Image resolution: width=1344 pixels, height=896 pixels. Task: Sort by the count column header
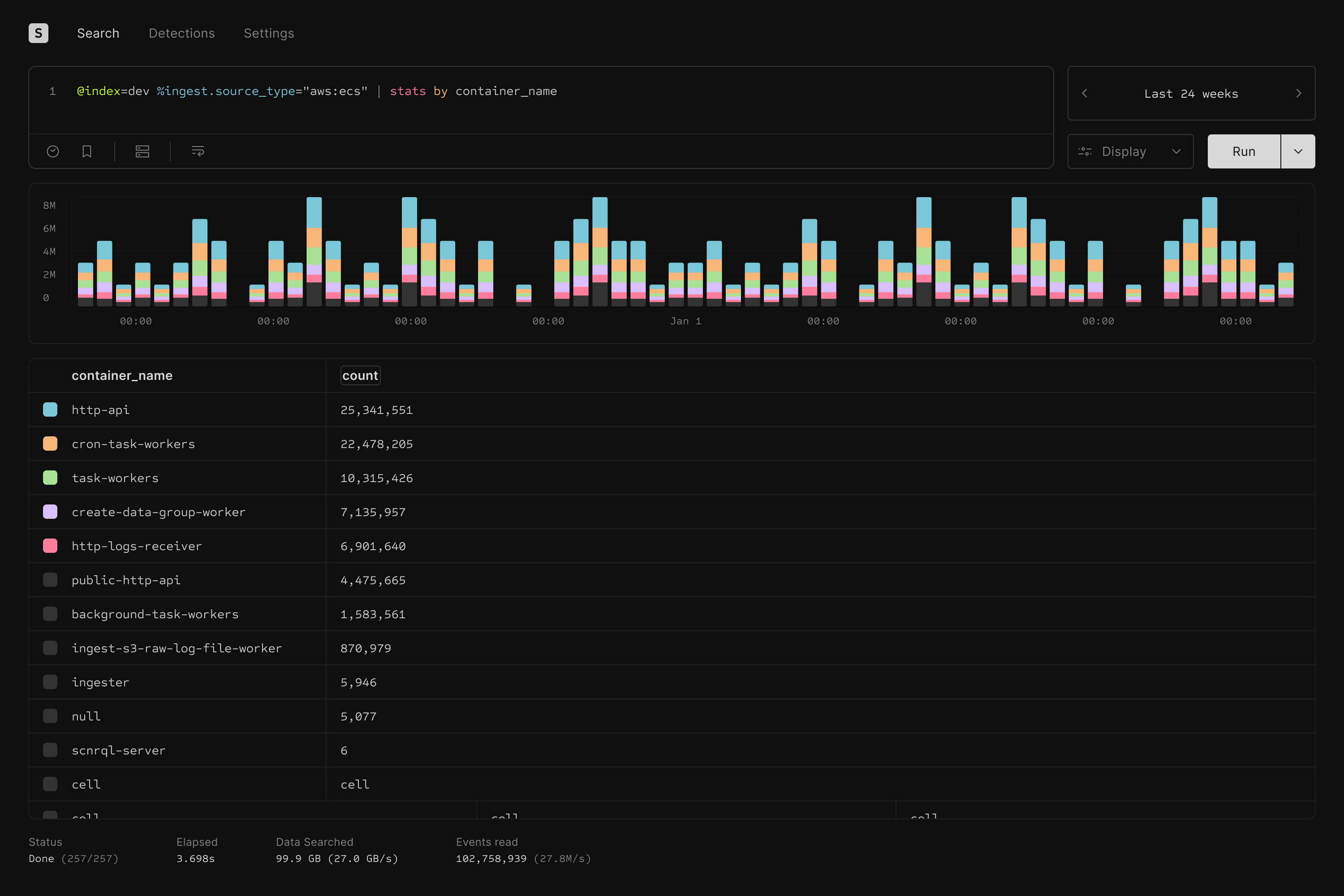pos(361,375)
